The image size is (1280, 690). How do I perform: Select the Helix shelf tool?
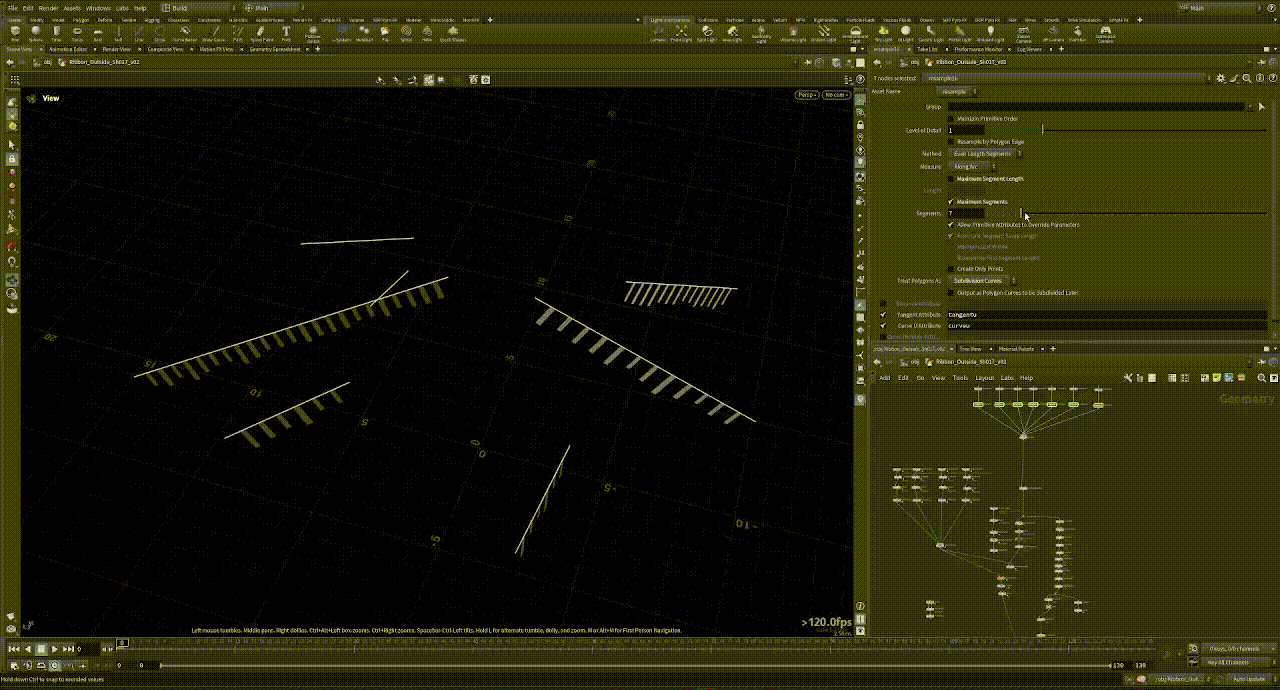click(x=427, y=33)
